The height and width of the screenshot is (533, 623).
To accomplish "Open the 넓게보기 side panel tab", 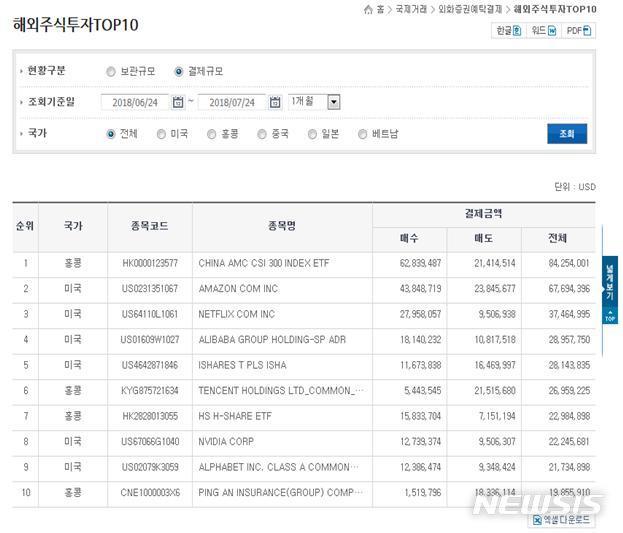I will click(610, 283).
